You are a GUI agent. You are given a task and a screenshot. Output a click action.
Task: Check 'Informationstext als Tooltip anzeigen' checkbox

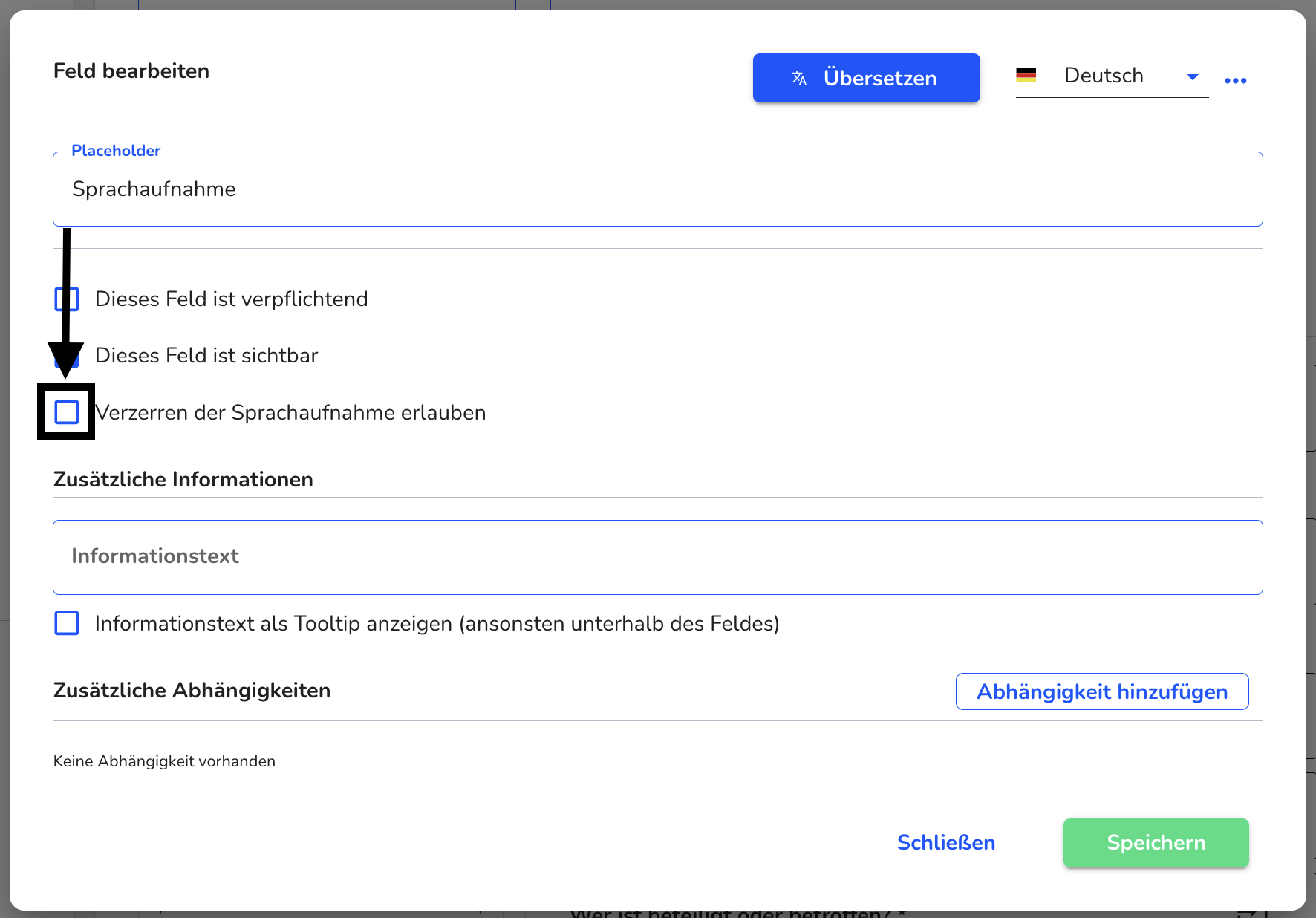(x=67, y=623)
